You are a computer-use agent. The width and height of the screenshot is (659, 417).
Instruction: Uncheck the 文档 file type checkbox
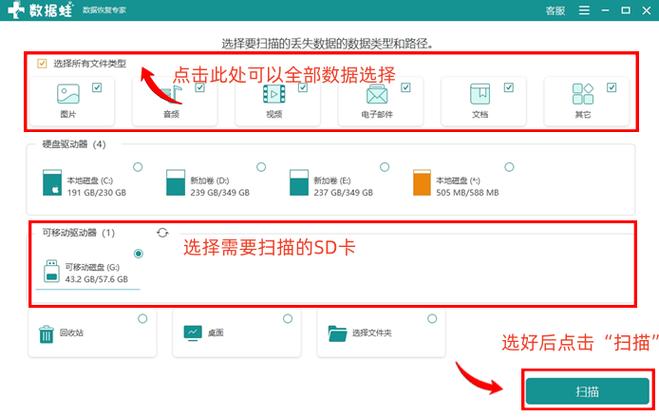(x=509, y=87)
